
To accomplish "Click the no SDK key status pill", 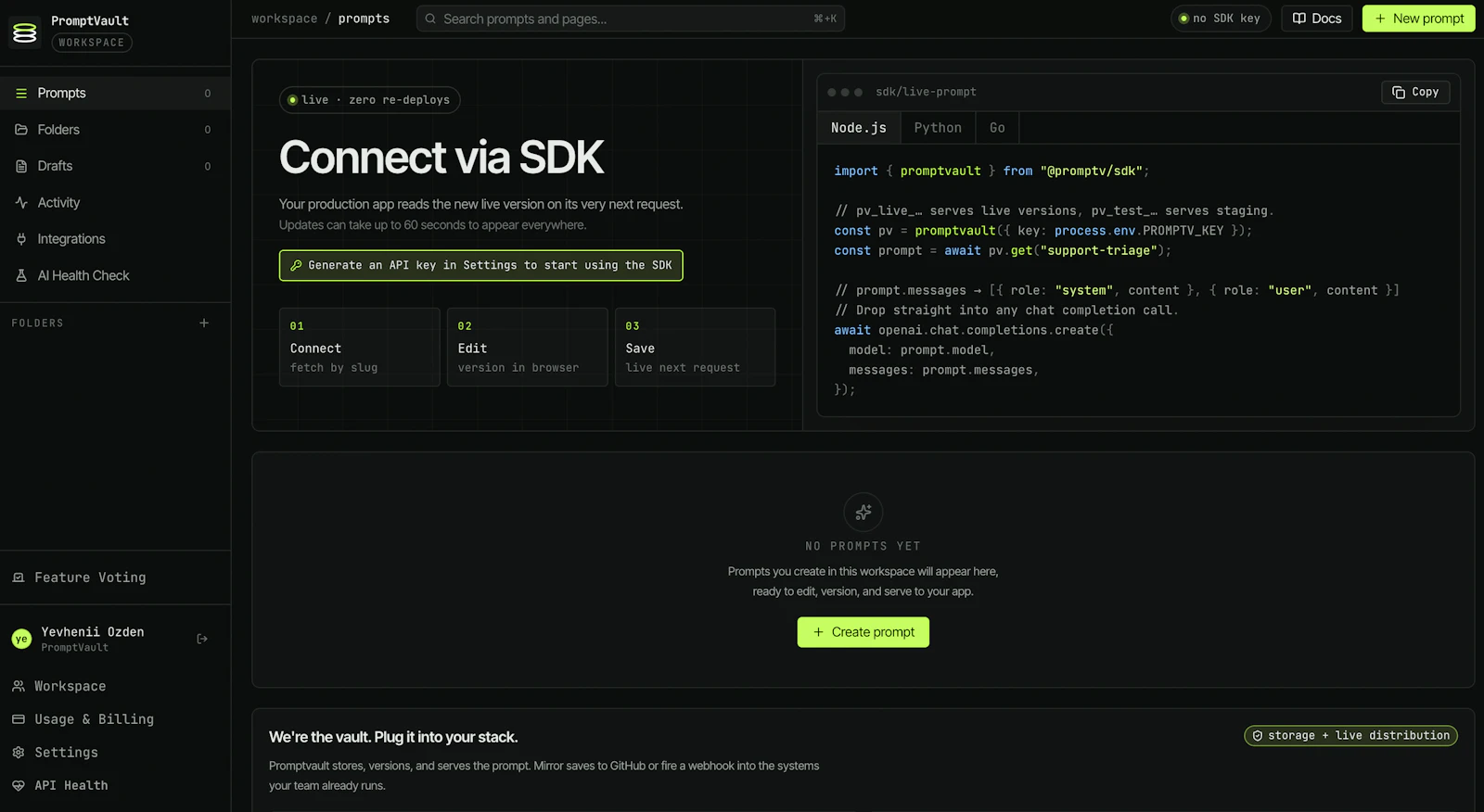I will point(1221,19).
